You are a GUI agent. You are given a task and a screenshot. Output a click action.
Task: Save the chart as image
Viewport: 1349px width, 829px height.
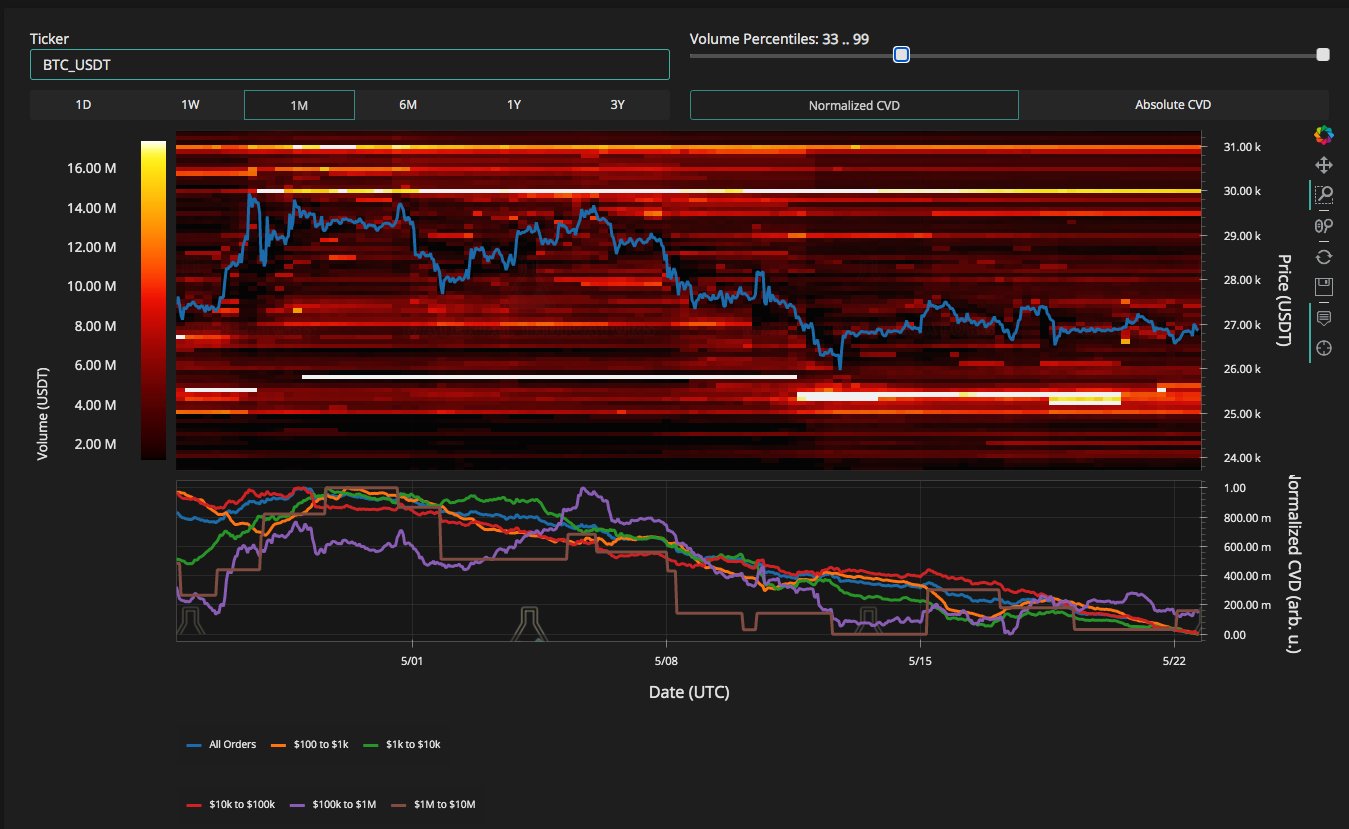click(1323, 287)
